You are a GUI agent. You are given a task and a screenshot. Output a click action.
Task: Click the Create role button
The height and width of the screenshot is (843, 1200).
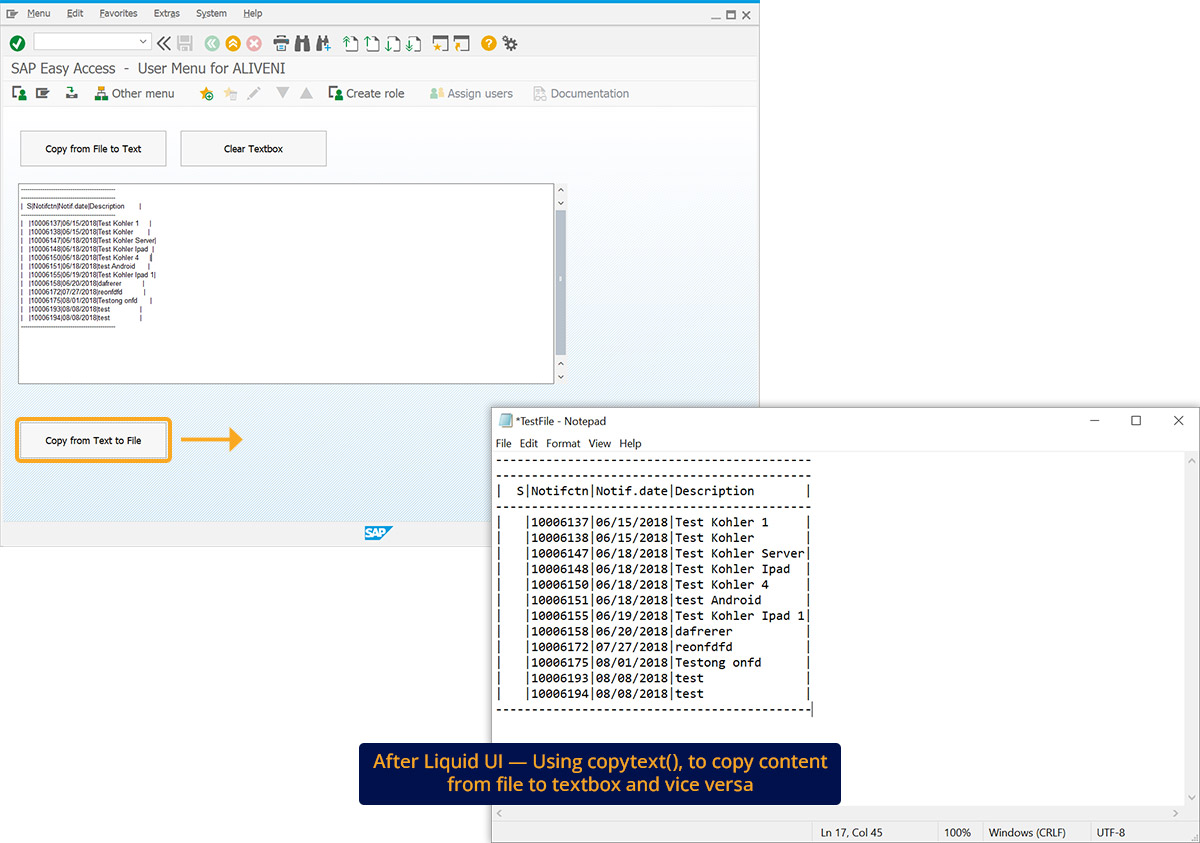366,93
